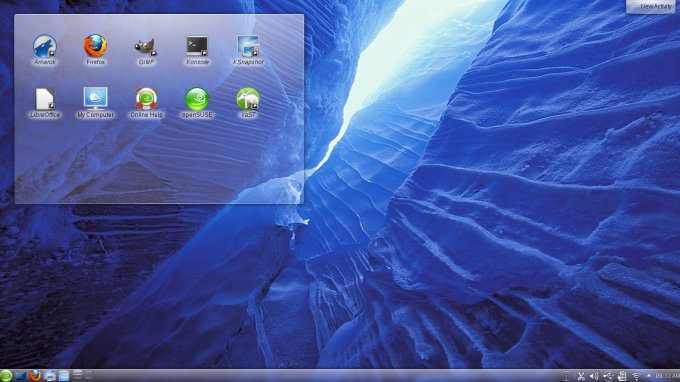This screenshot has height=382, width=680.
Task: Click the show desktop icon in the panel
Action: click(x=20, y=375)
